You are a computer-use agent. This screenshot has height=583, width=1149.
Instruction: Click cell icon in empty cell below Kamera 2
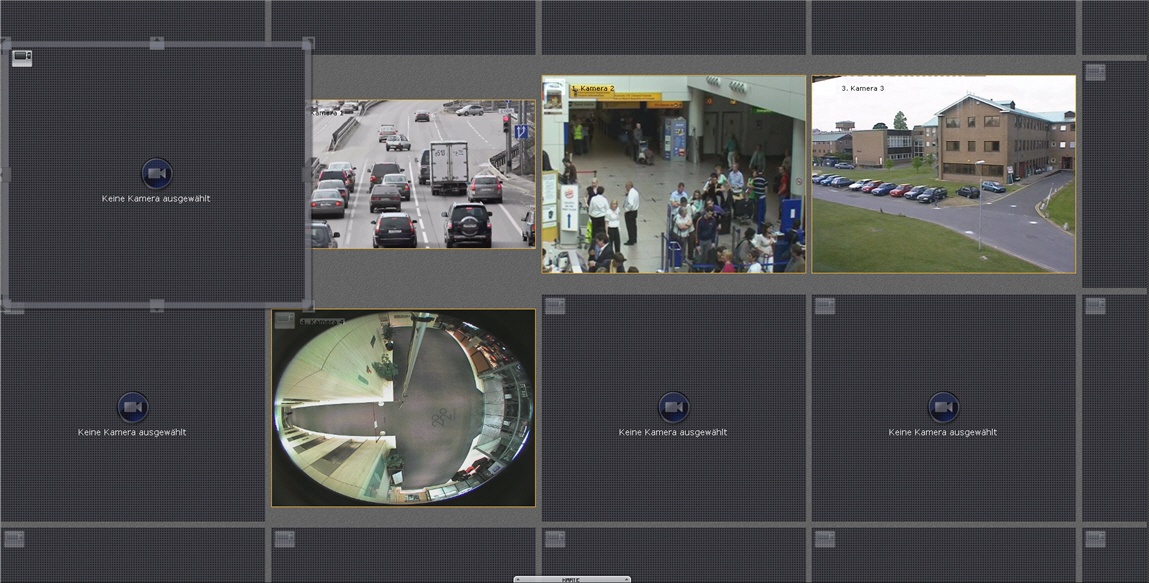[x=555, y=305]
